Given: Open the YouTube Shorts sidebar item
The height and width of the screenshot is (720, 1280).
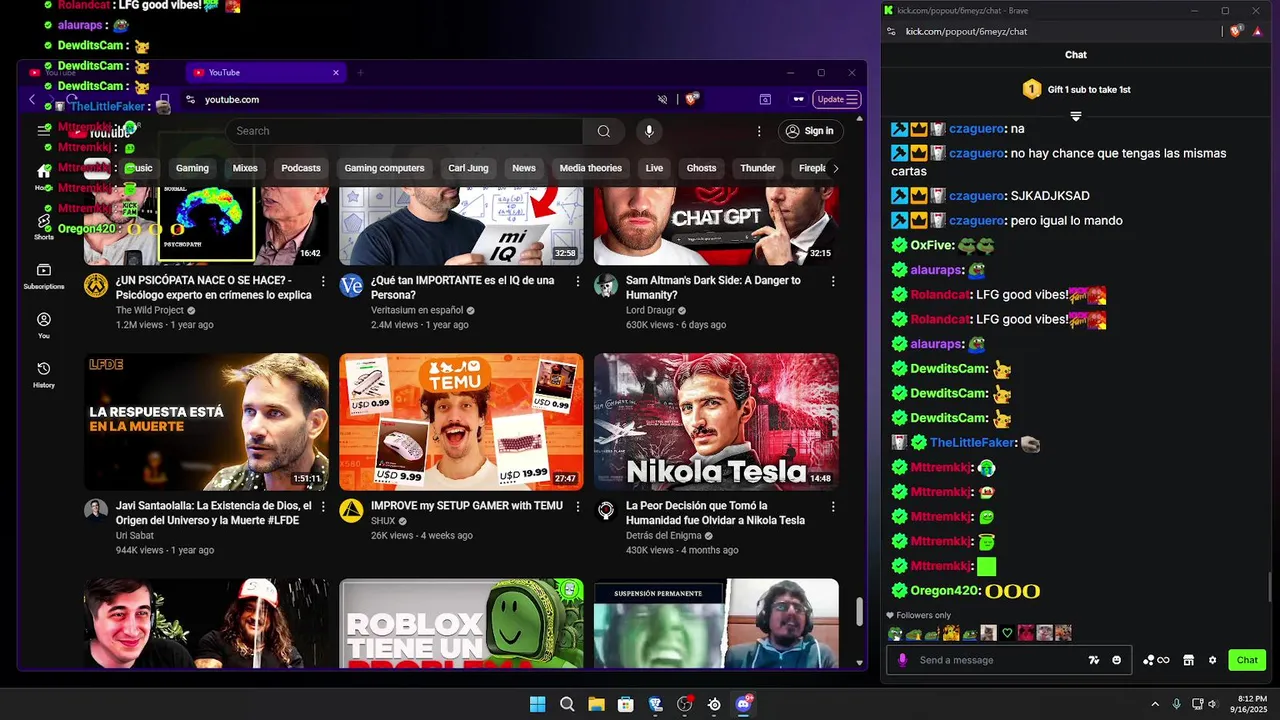Looking at the screenshot, I should (44, 227).
